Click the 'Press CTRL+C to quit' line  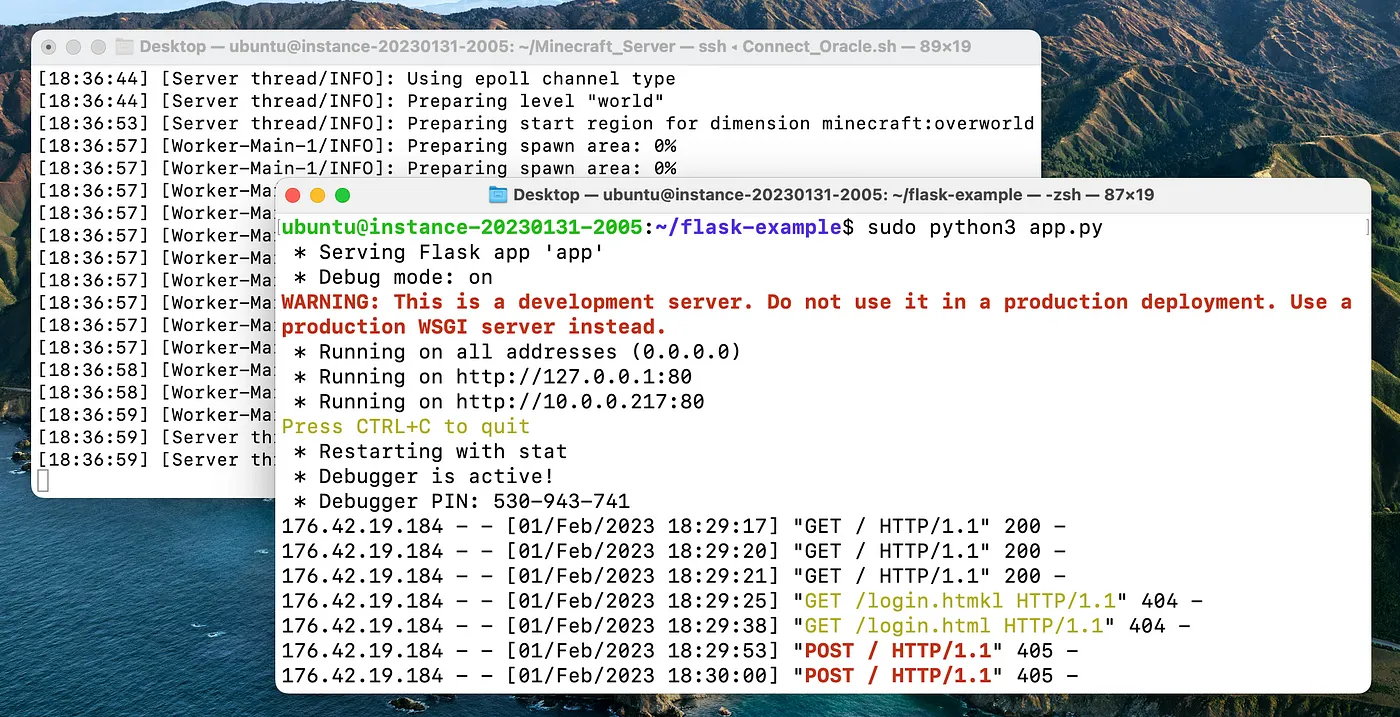click(x=406, y=427)
